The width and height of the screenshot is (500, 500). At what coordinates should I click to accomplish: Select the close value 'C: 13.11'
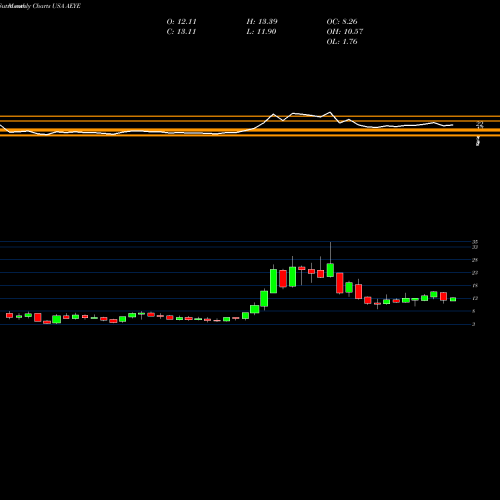(x=181, y=32)
